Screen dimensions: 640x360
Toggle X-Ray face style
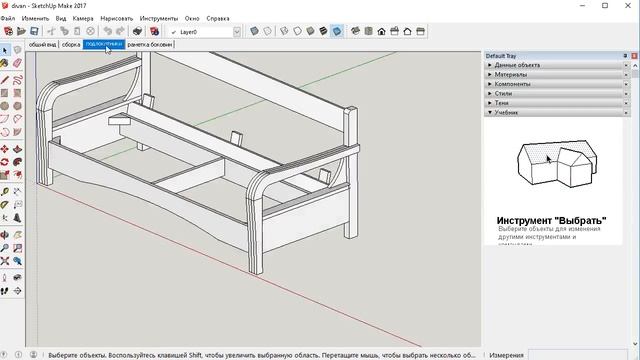click(x=254, y=31)
